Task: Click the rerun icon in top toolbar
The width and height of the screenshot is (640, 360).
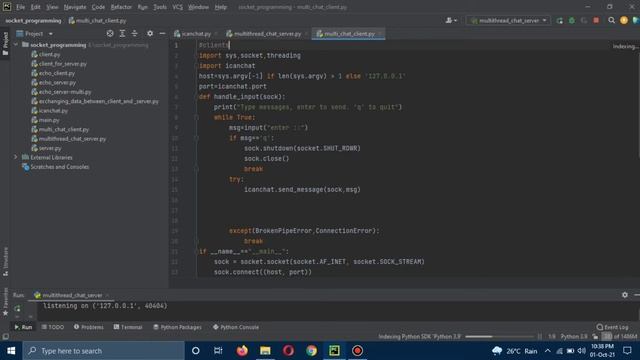Action: [x=560, y=20]
